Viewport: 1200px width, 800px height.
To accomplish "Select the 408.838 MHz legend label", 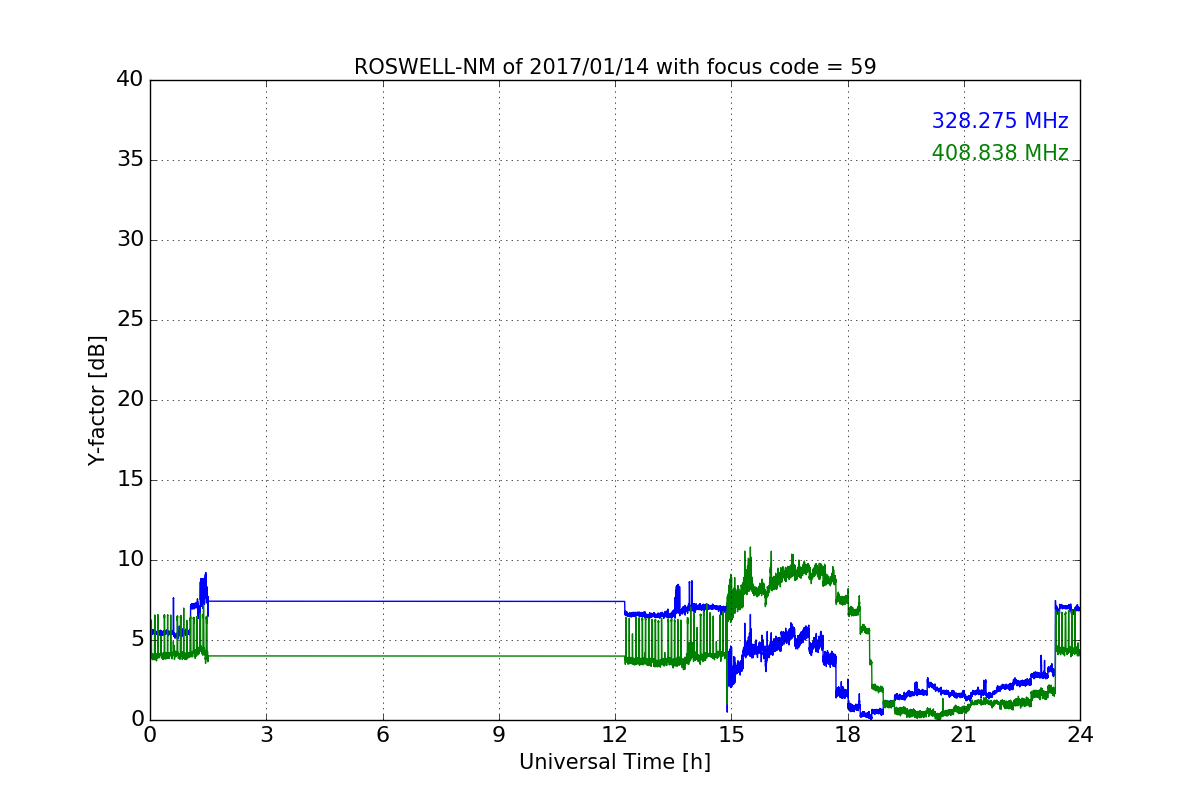I will (x=1000, y=153).
